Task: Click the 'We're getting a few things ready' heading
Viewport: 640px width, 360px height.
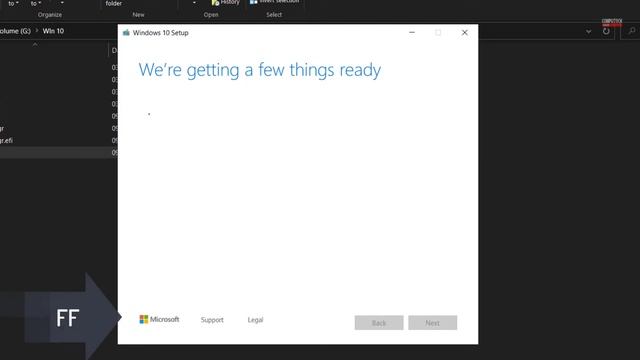Action: 260,70
